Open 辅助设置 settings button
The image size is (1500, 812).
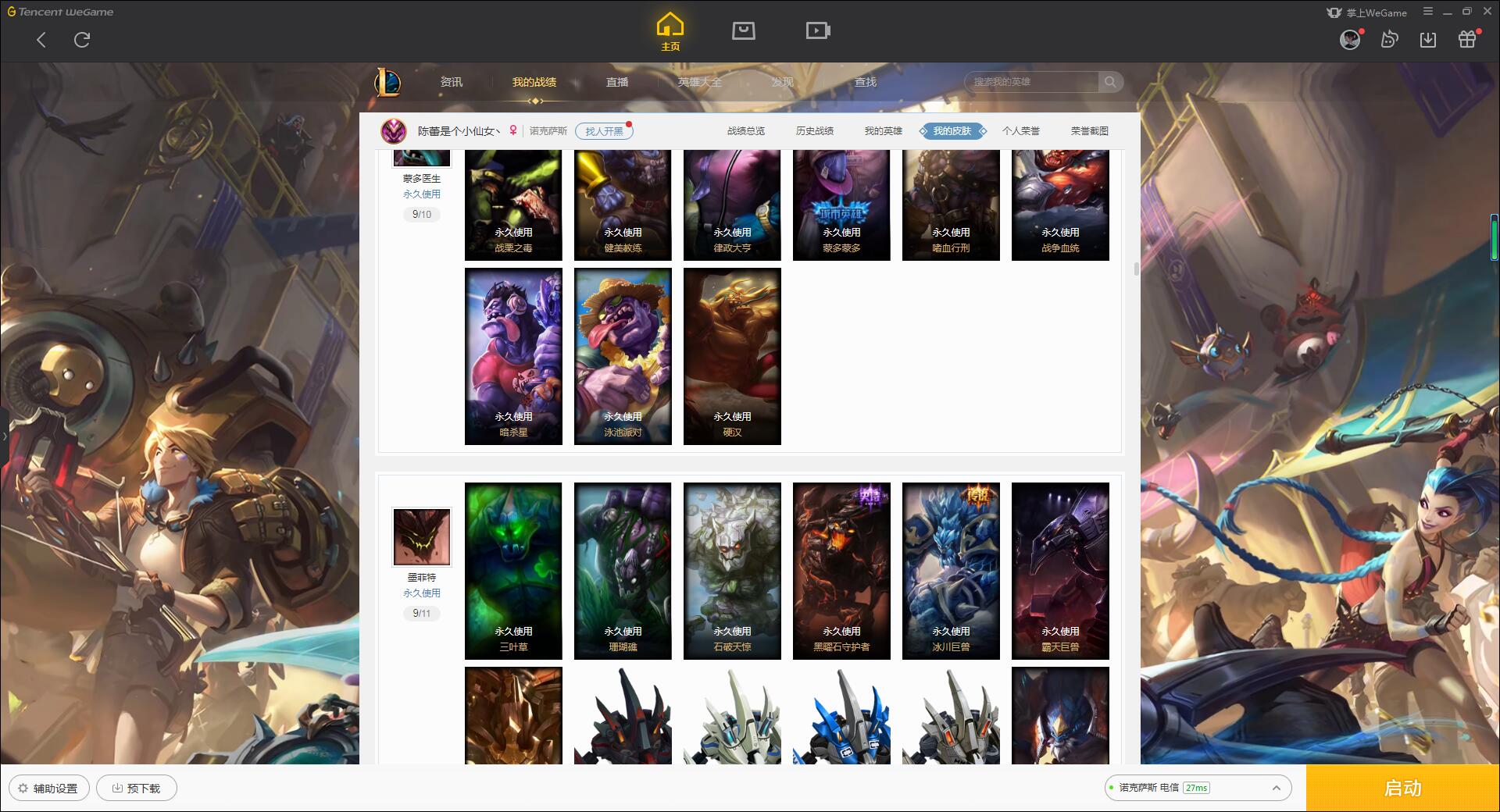[x=48, y=788]
